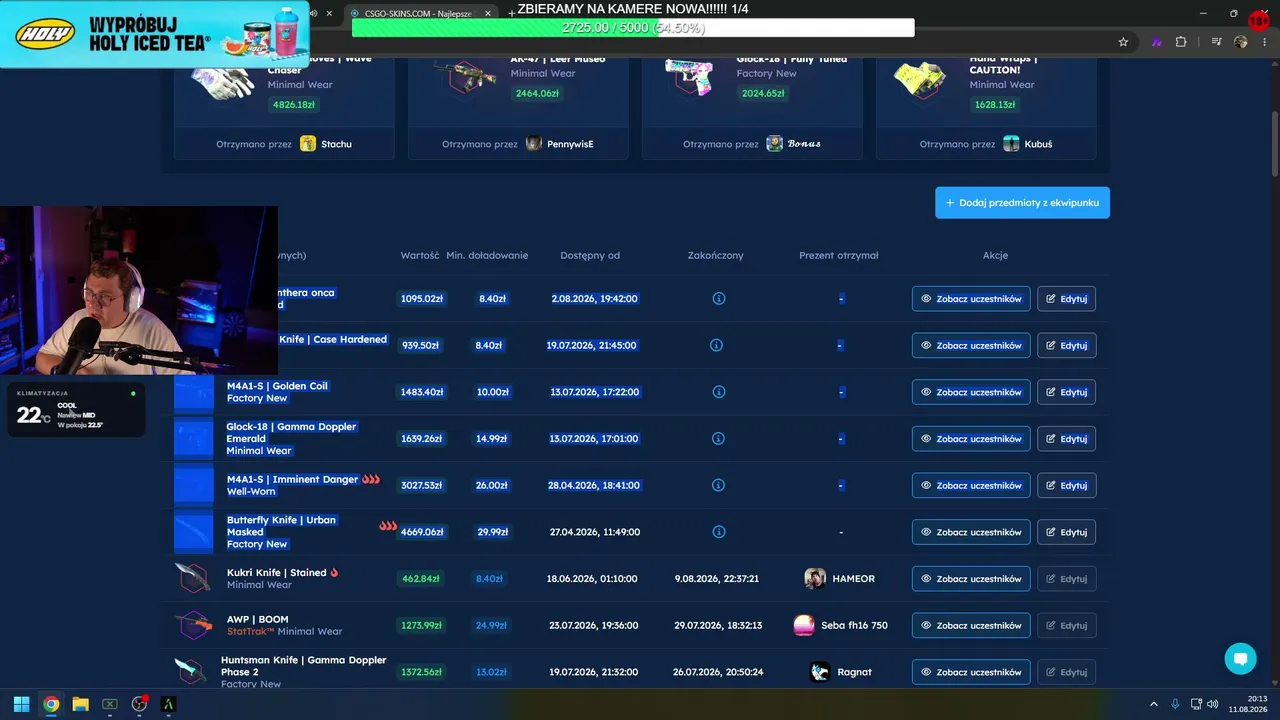Image resolution: width=1280 pixels, height=720 pixels.
Task: Click Dodaj przedmioty z ekwipunku button
Action: coord(1022,202)
